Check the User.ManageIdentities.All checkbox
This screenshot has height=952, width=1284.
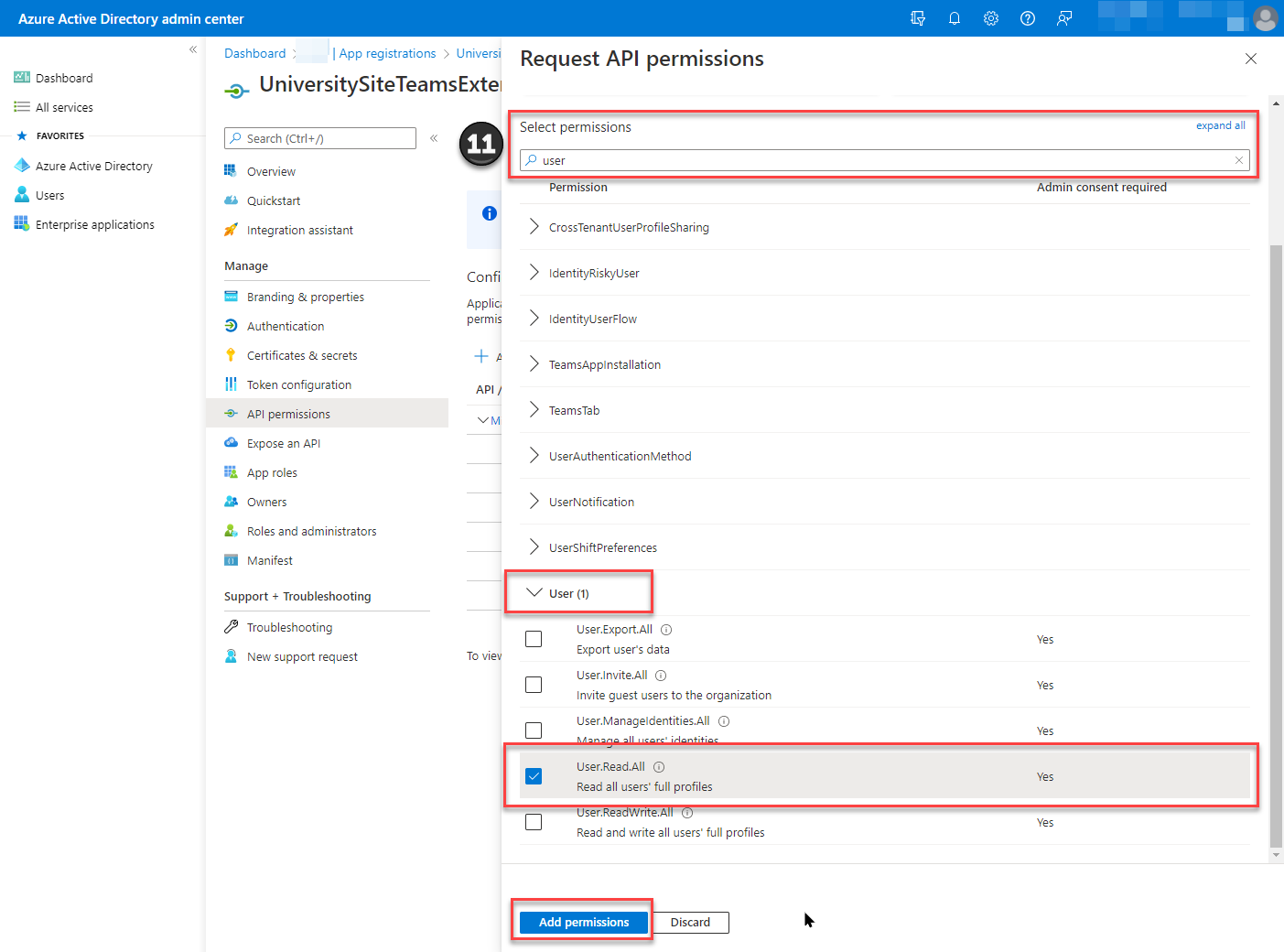coord(534,730)
